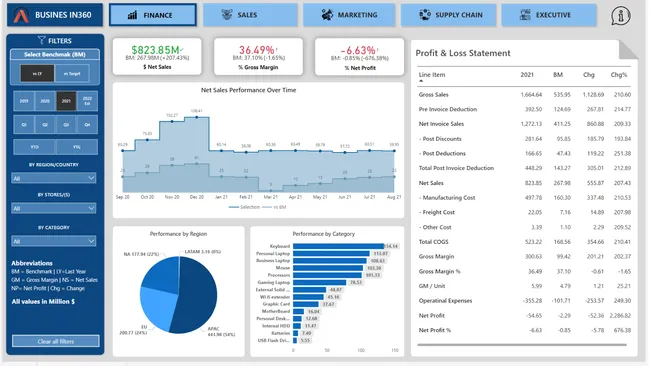Select fiscal year 2019
This screenshot has width=650, height=366.
click(24, 101)
